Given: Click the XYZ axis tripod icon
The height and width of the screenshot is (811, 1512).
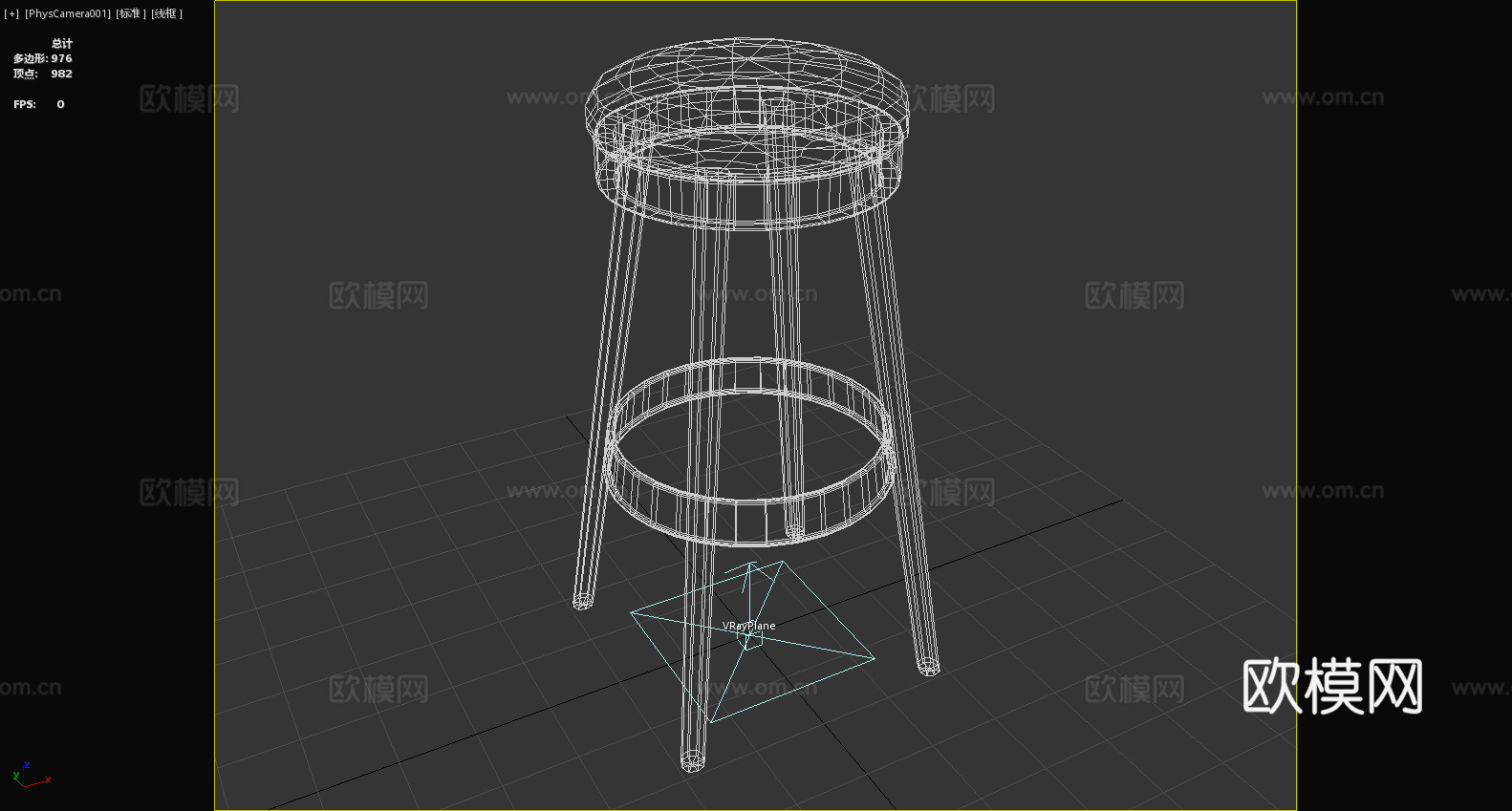Looking at the screenshot, I should pos(31,775).
